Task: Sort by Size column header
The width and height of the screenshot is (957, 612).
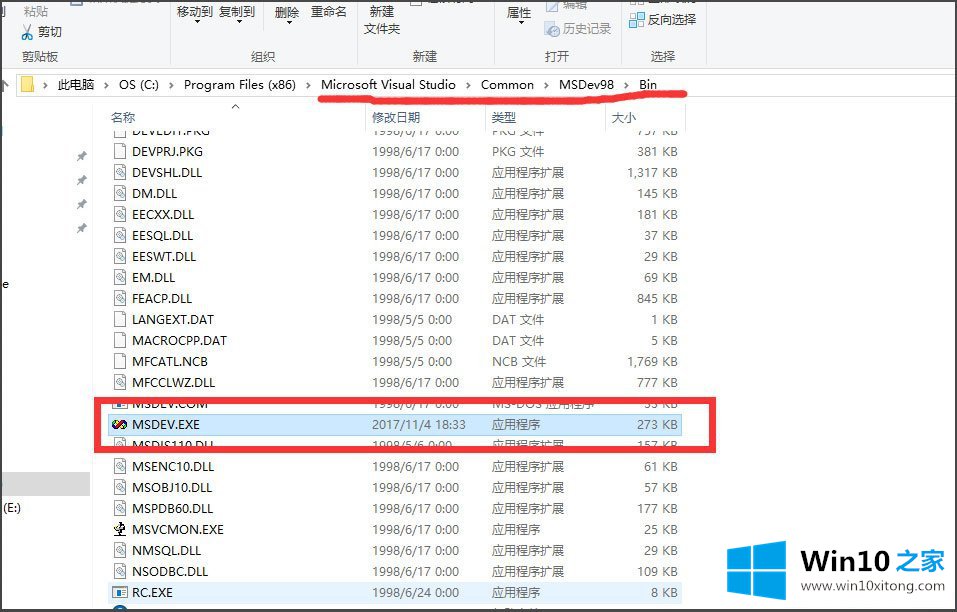Action: 624,117
